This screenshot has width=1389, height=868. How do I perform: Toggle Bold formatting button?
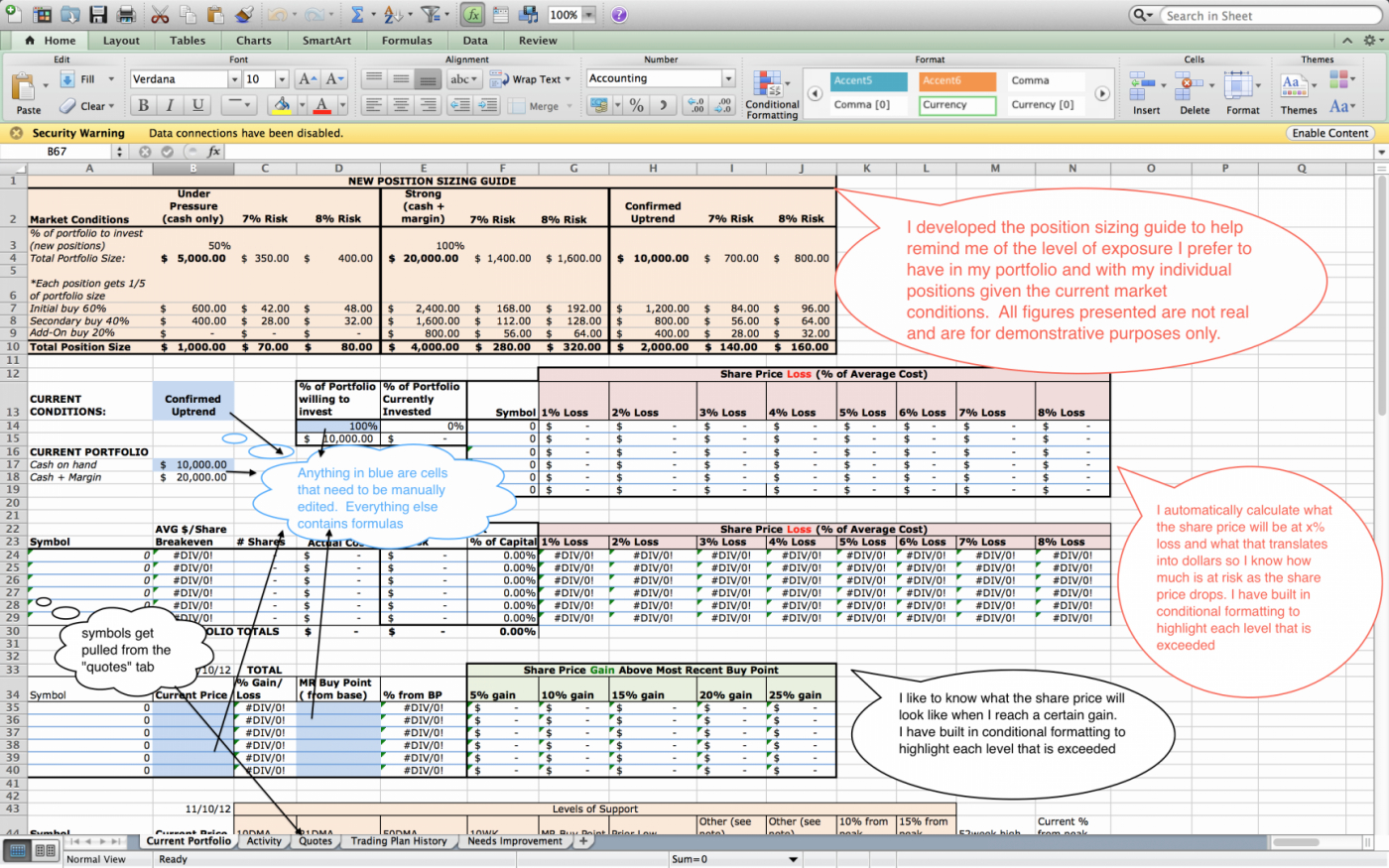144,105
